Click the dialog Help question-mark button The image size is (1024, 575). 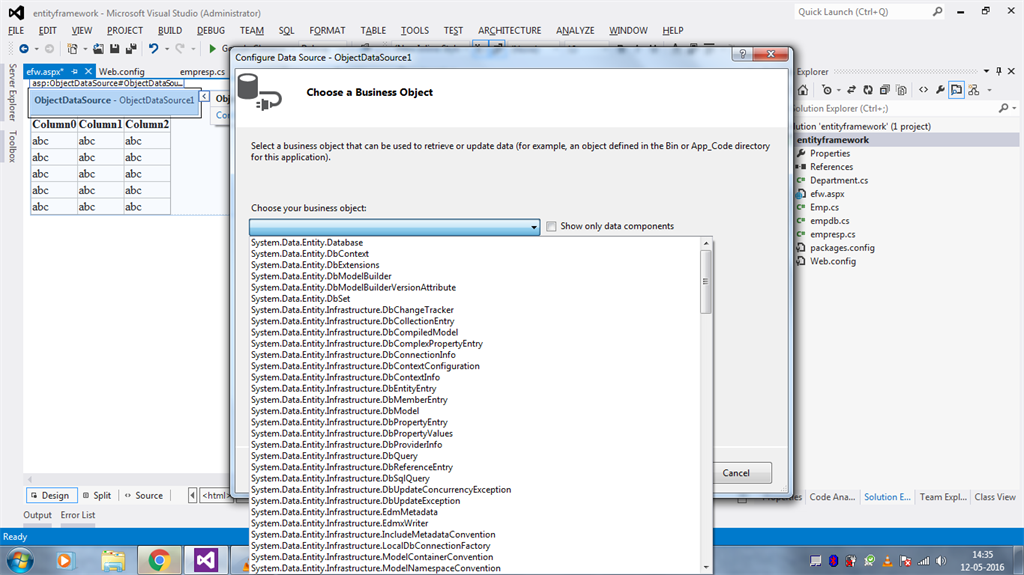pyautogui.click(x=743, y=54)
